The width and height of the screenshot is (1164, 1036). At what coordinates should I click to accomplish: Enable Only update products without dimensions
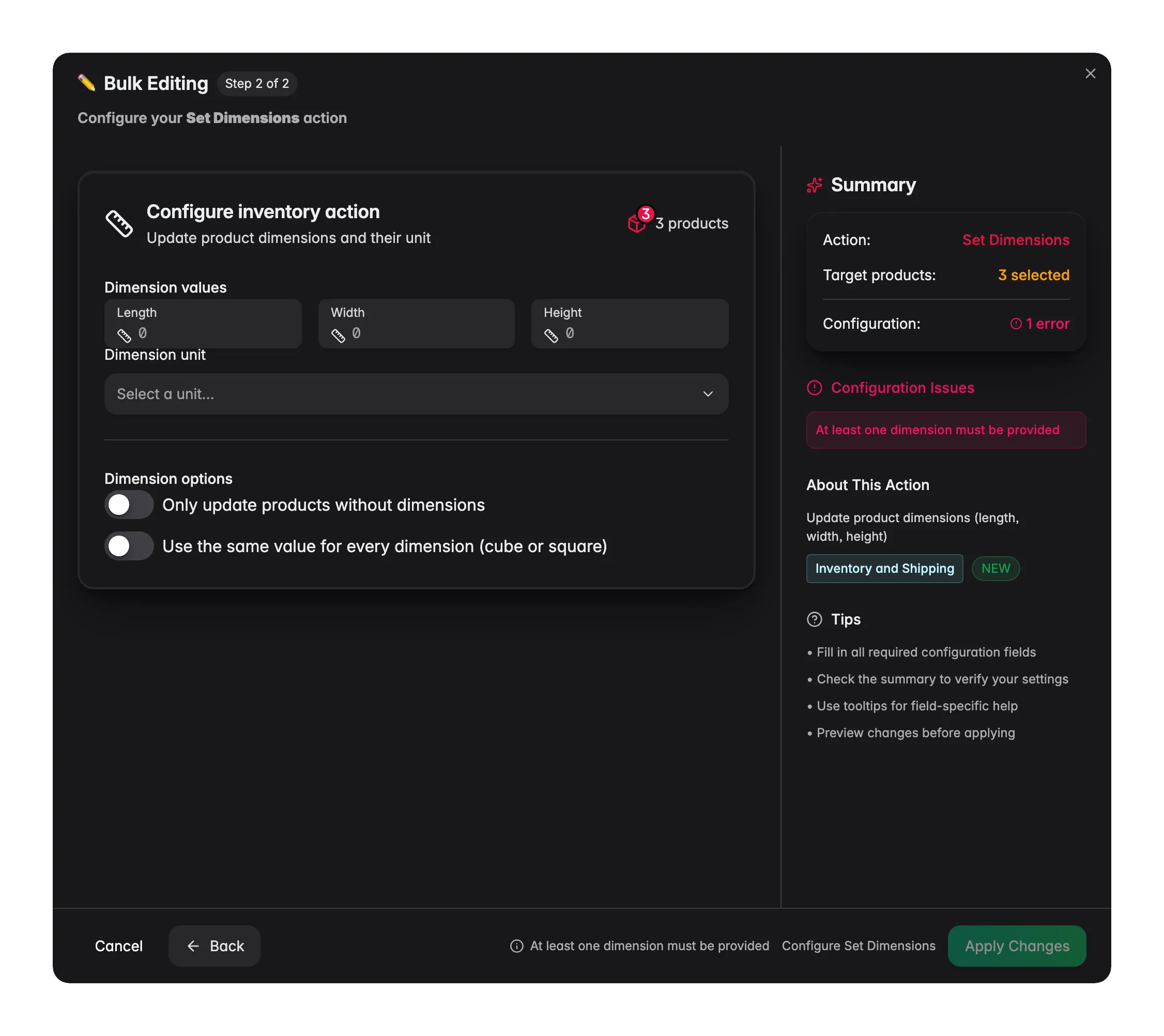[x=129, y=505]
